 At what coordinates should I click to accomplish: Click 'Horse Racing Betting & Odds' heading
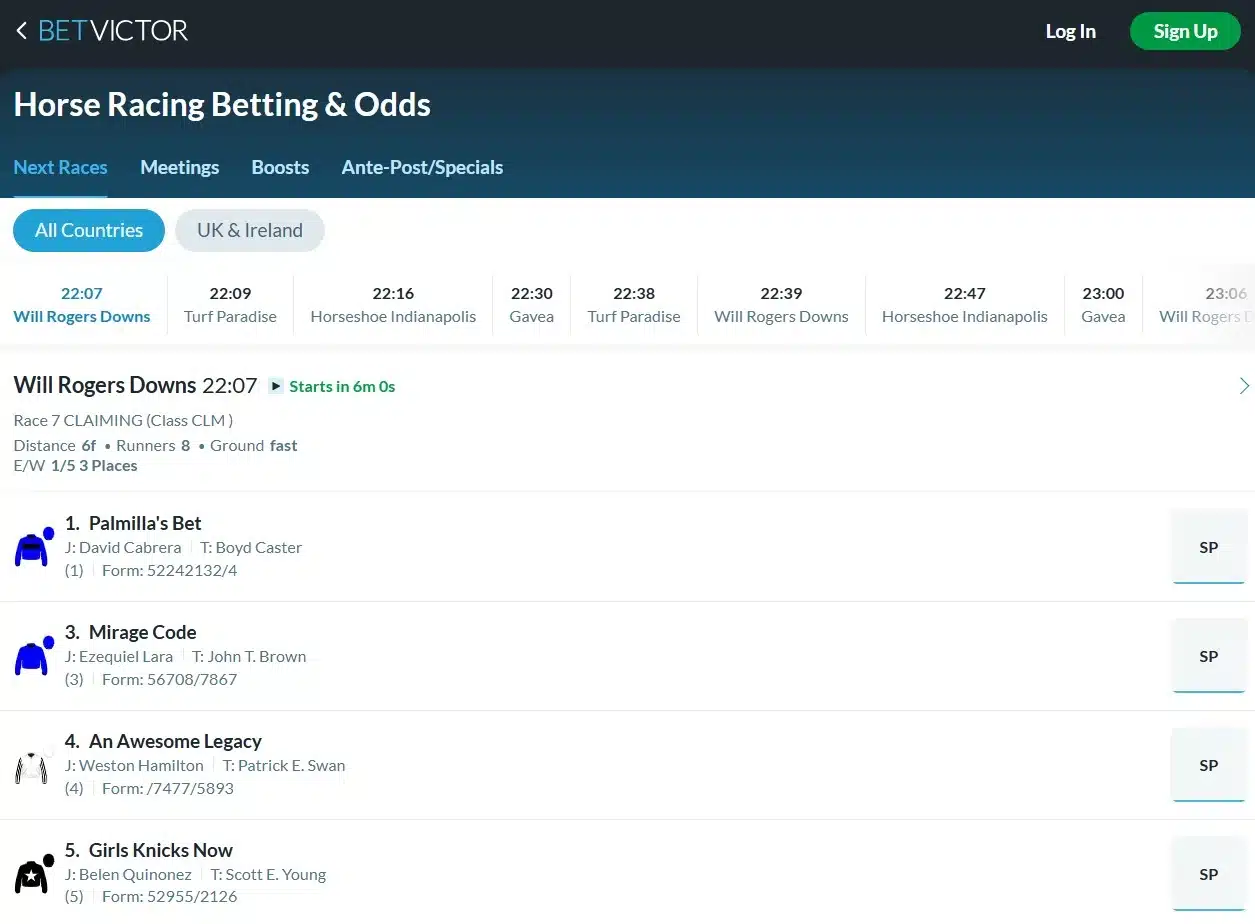point(222,104)
